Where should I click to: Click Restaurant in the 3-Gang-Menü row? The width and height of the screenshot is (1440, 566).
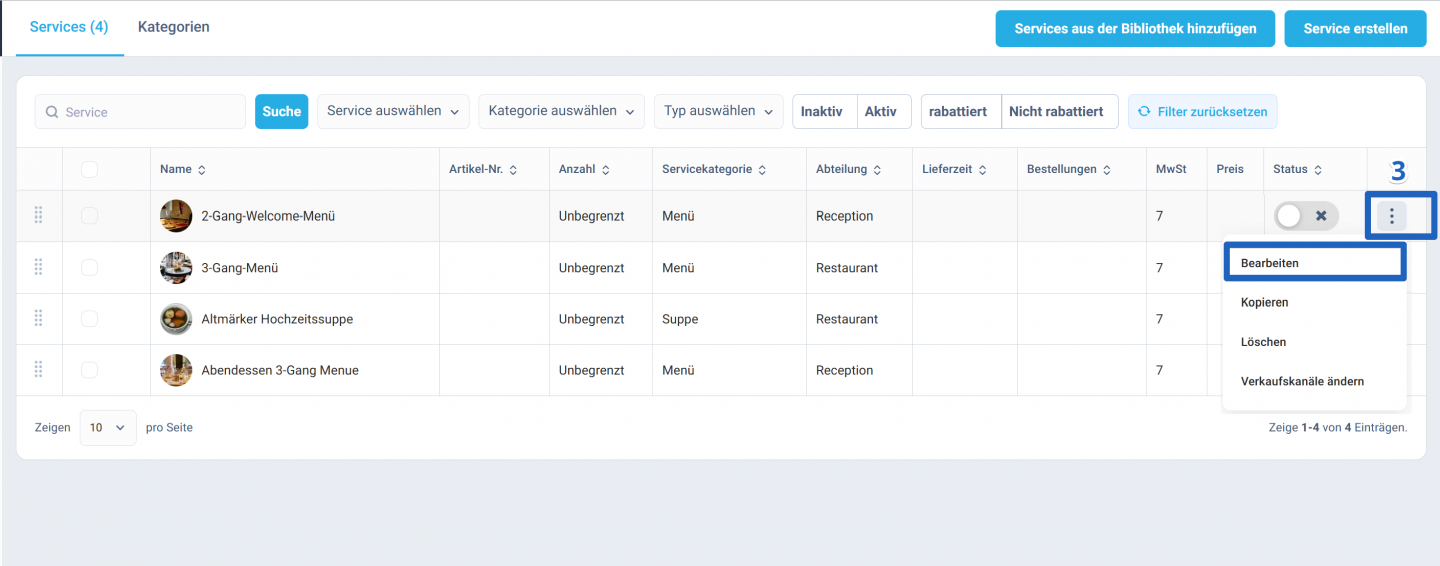click(x=847, y=268)
